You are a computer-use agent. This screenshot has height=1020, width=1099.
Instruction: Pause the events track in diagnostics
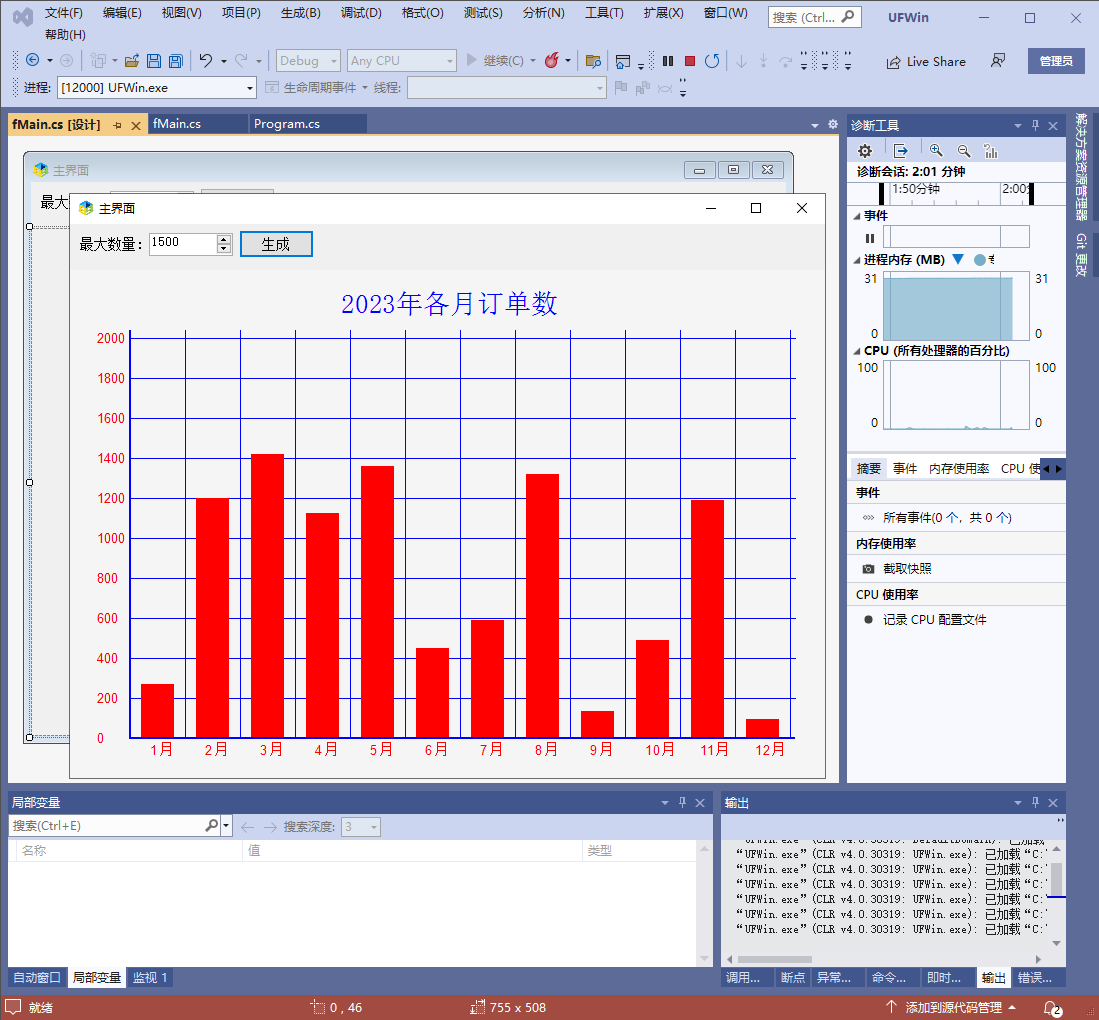pos(870,238)
